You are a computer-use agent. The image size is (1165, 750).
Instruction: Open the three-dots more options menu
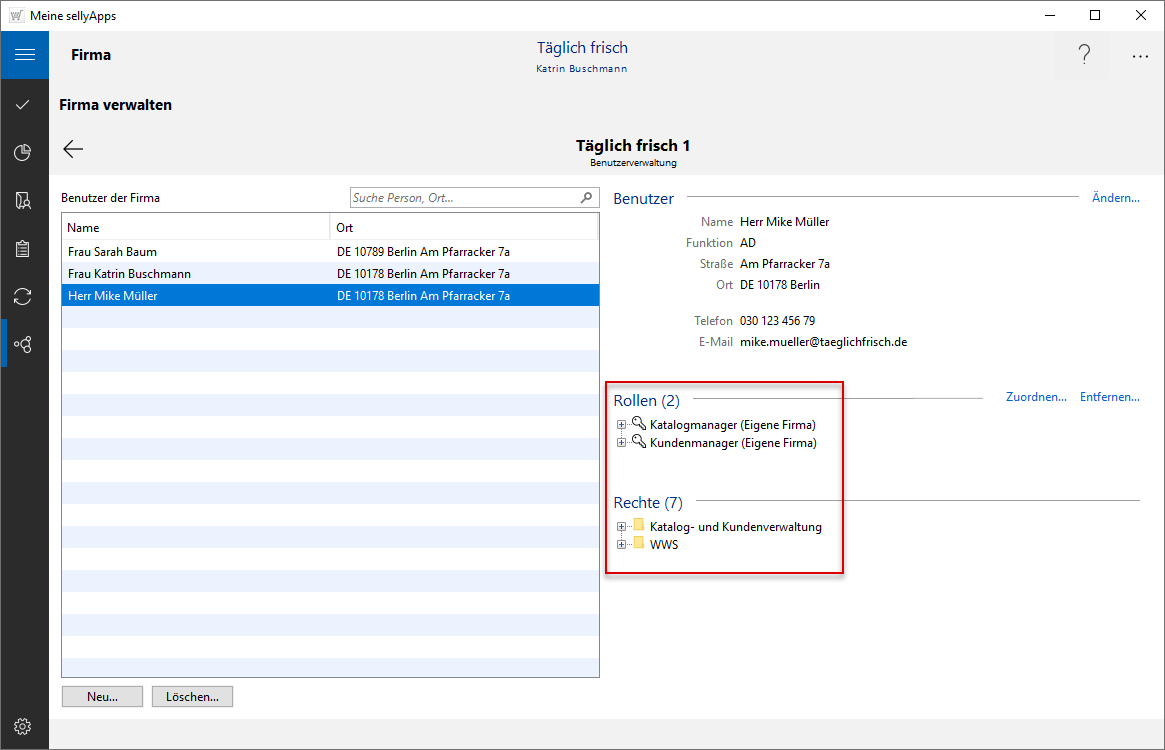[1140, 57]
